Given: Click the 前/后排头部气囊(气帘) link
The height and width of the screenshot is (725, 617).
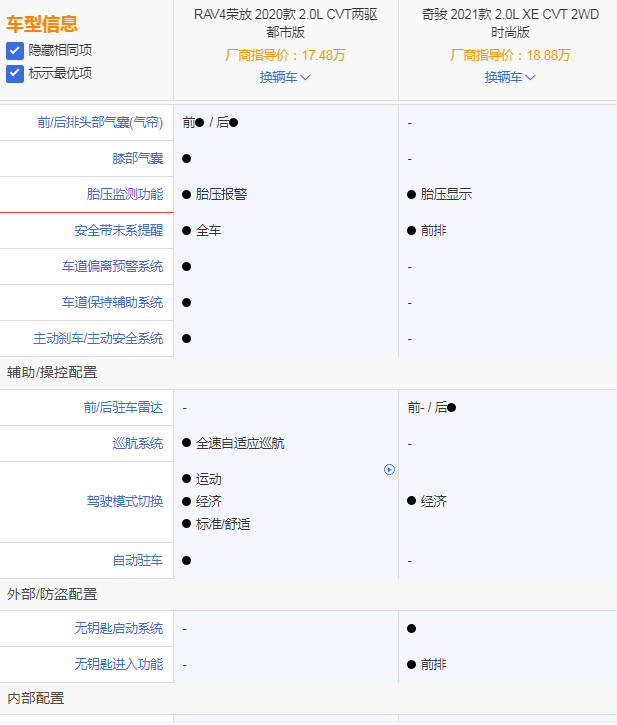Looking at the screenshot, I should click(x=100, y=123).
